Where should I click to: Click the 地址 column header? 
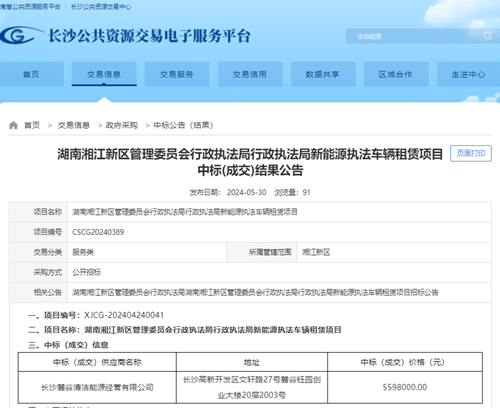tap(252, 362)
